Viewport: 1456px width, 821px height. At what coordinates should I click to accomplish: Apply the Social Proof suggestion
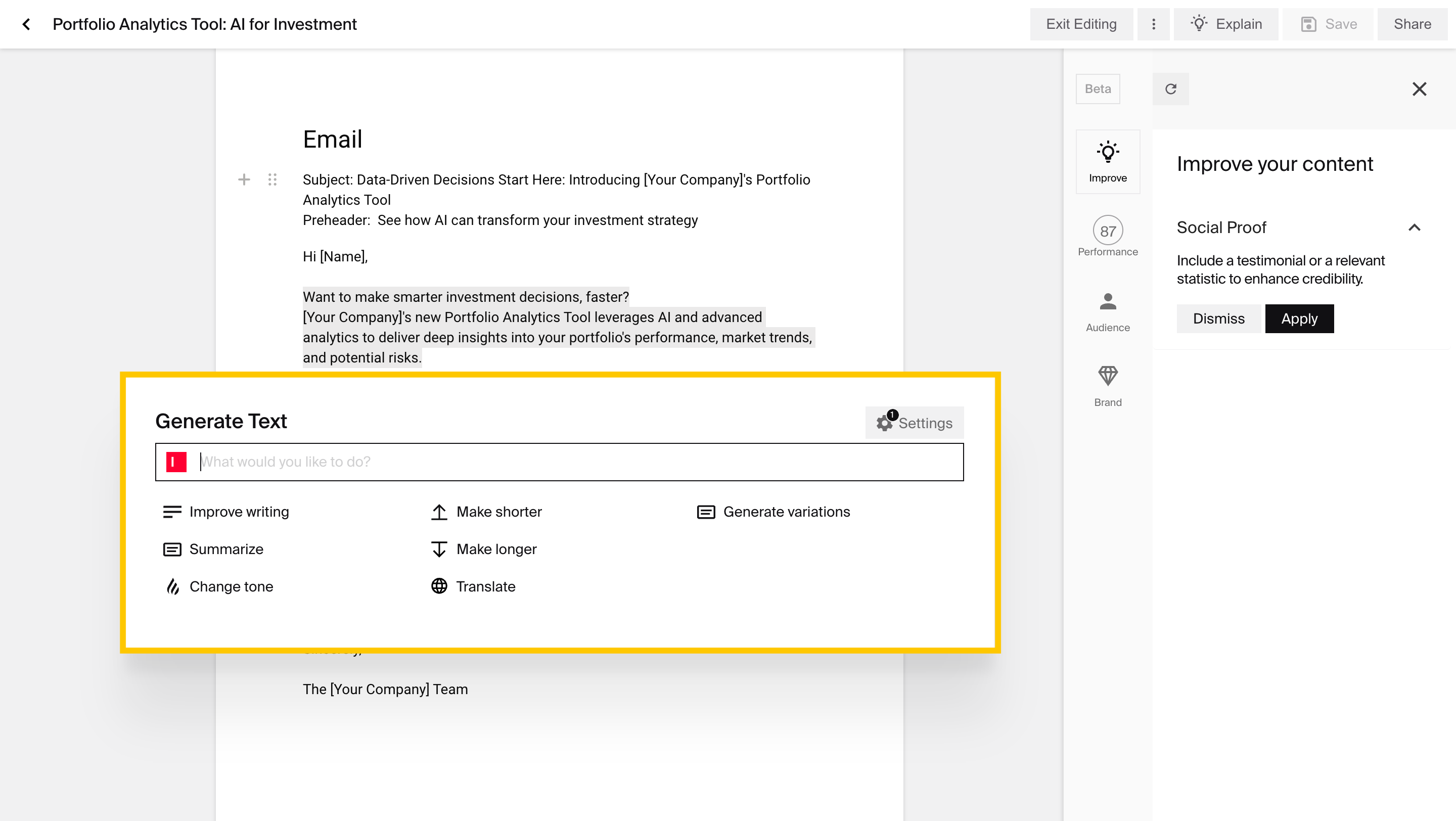[x=1299, y=318]
